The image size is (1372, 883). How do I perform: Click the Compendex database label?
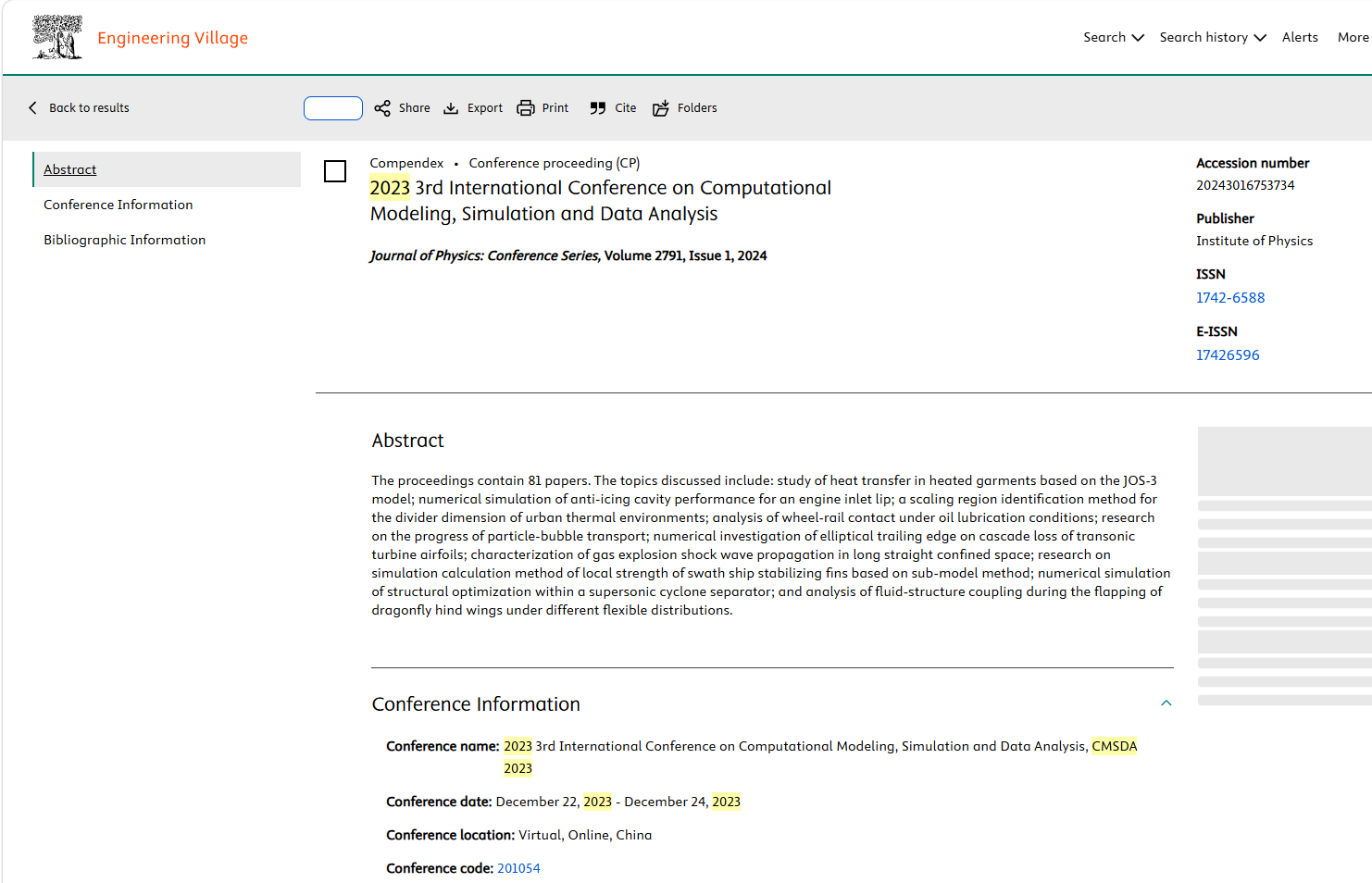(x=406, y=163)
